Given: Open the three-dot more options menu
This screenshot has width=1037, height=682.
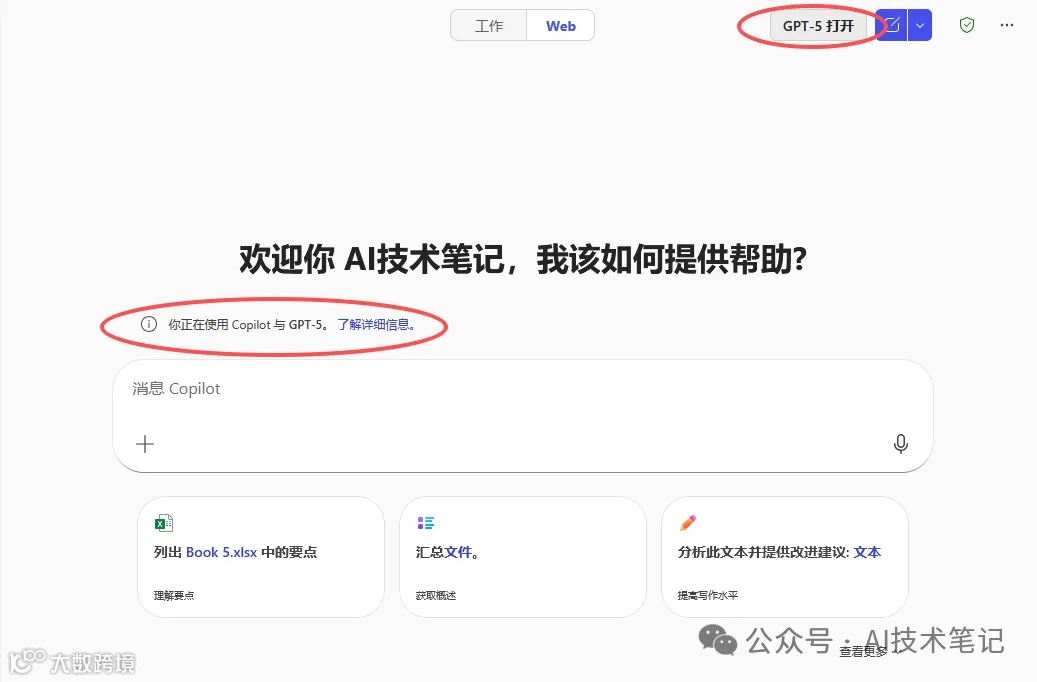Looking at the screenshot, I should click(x=1007, y=25).
